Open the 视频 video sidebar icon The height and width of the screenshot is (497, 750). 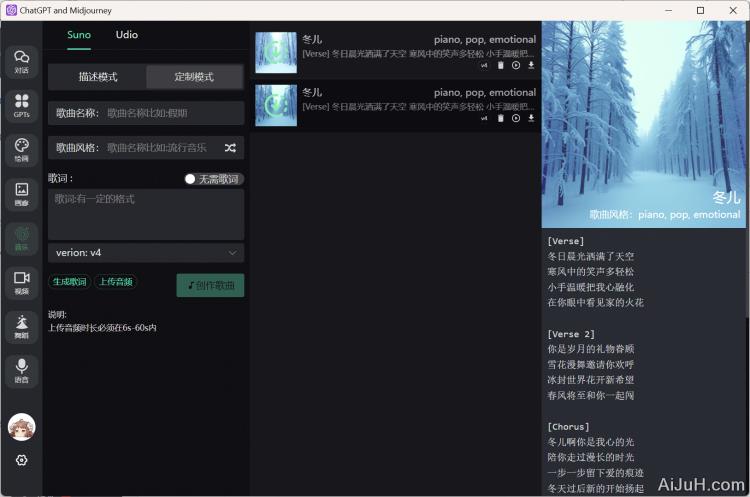(21, 282)
